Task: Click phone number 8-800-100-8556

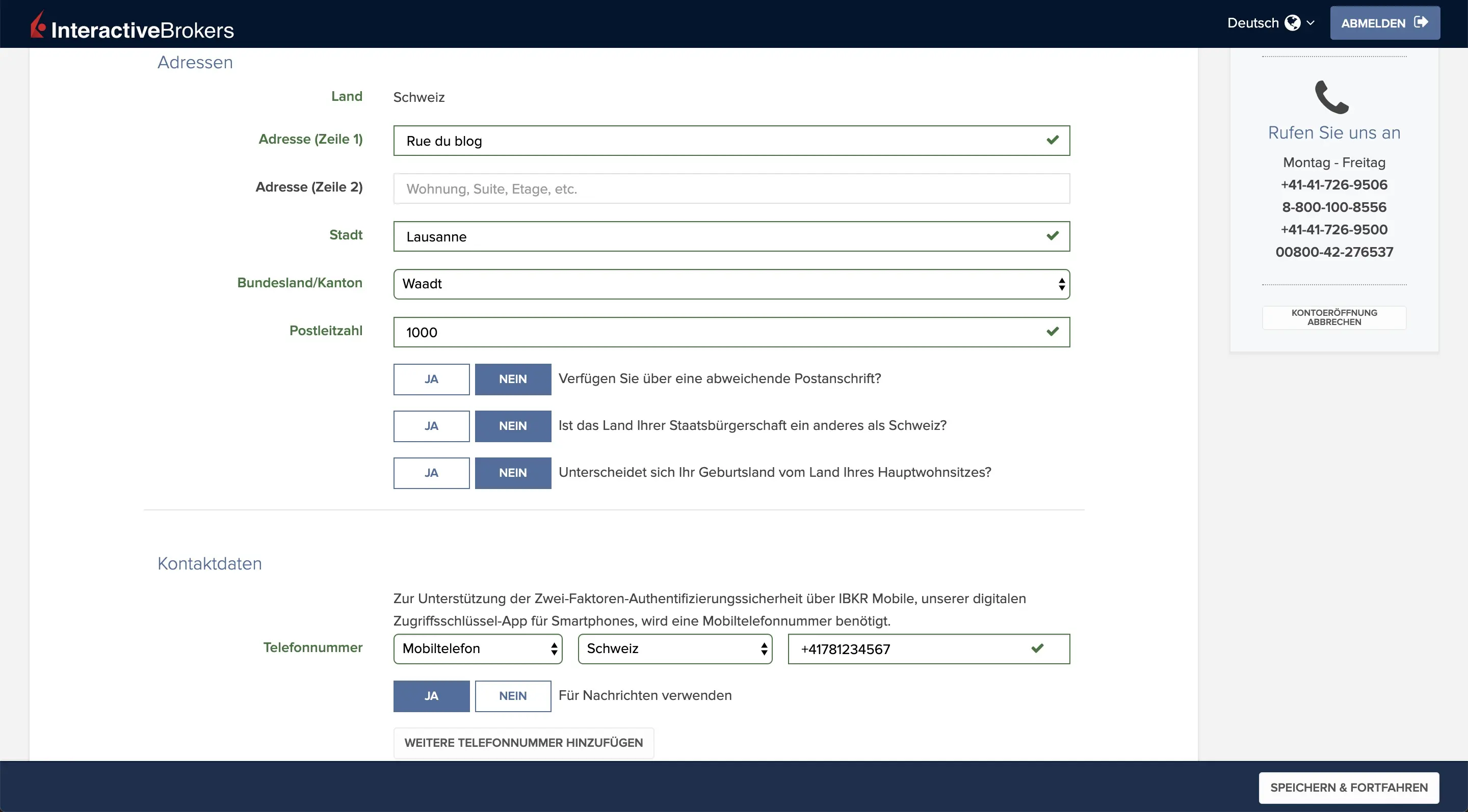Action: (x=1333, y=207)
